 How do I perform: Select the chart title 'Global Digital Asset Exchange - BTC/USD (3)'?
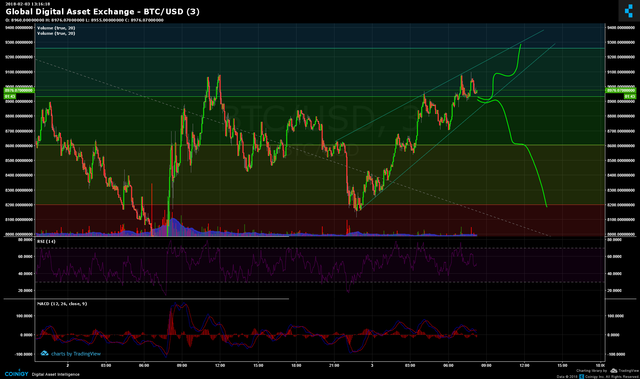pyautogui.click(x=102, y=12)
